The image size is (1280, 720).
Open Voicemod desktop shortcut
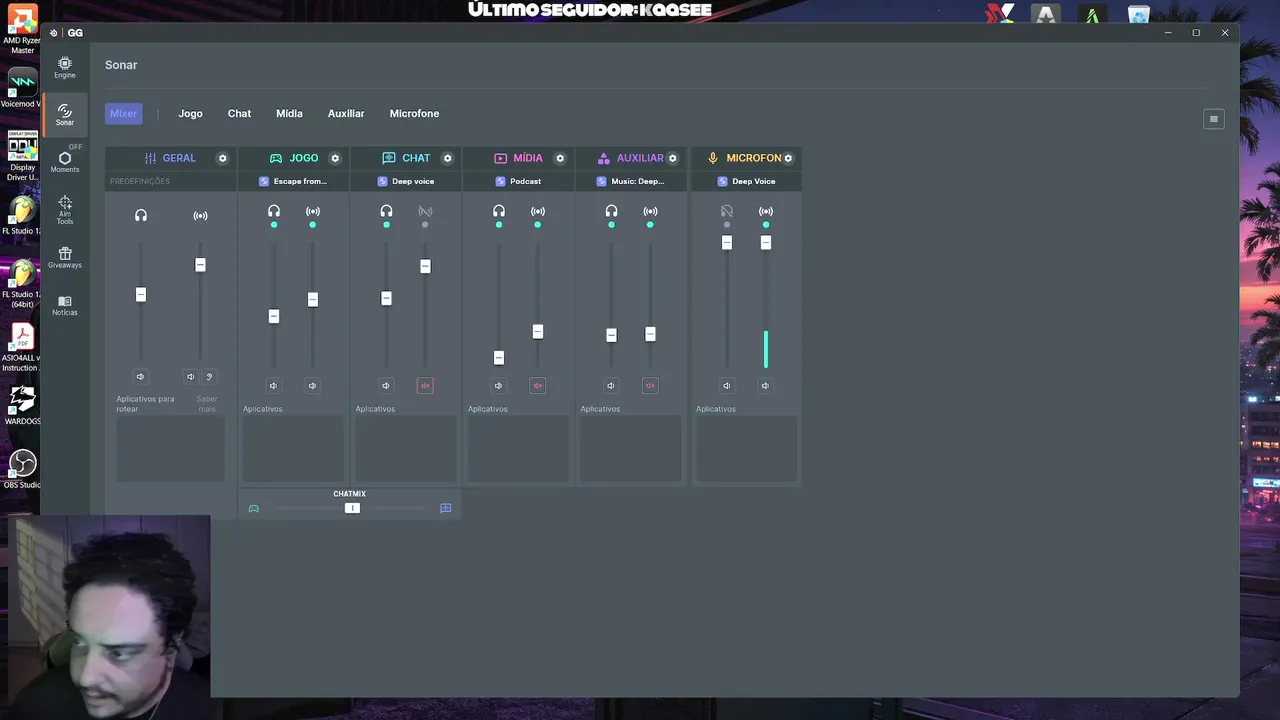pyautogui.click(x=22, y=87)
